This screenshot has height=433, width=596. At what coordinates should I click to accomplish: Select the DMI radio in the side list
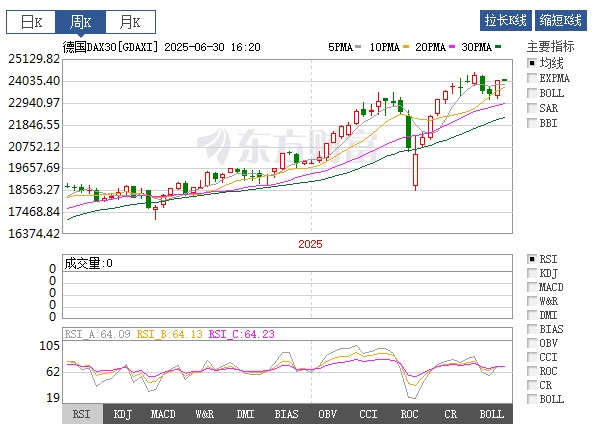532,315
